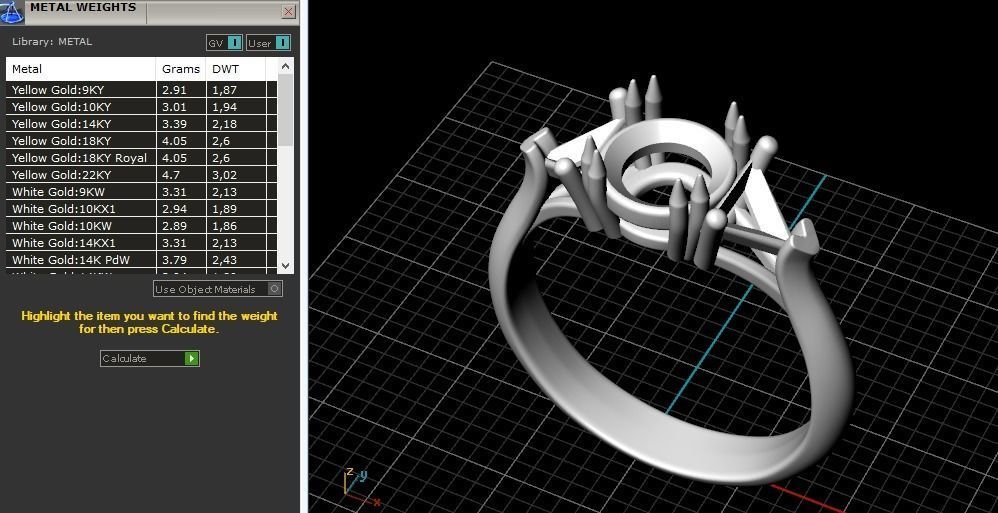The width and height of the screenshot is (998, 513).
Task: Click the Metal Weights scale icon
Action: pos(11,11)
